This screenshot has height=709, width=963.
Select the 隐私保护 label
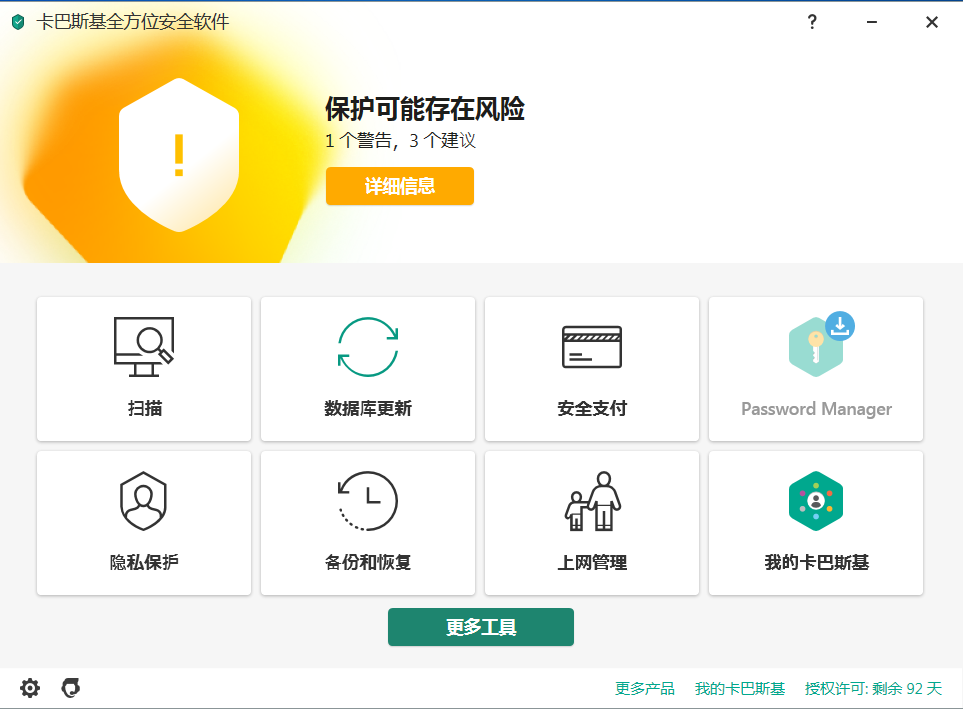[x=144, y=562]
